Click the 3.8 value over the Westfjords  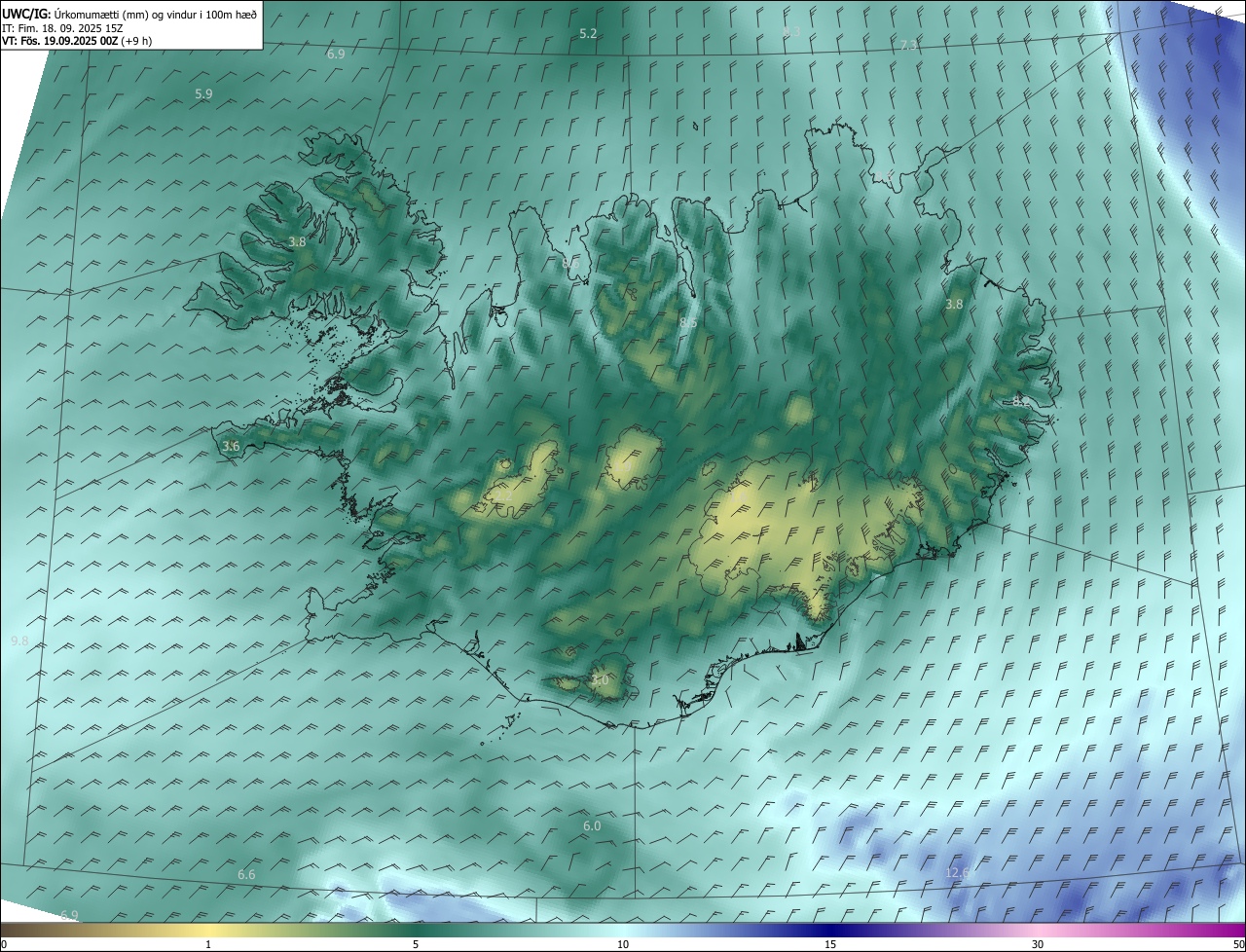(297, 241)
